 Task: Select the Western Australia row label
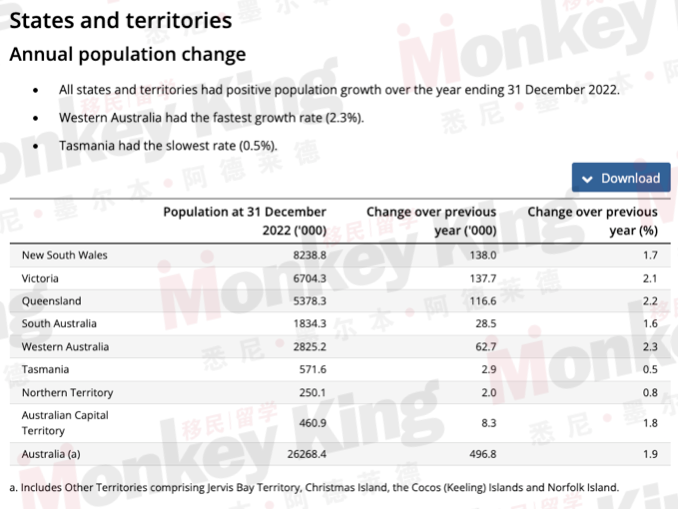tap(65, 347)
